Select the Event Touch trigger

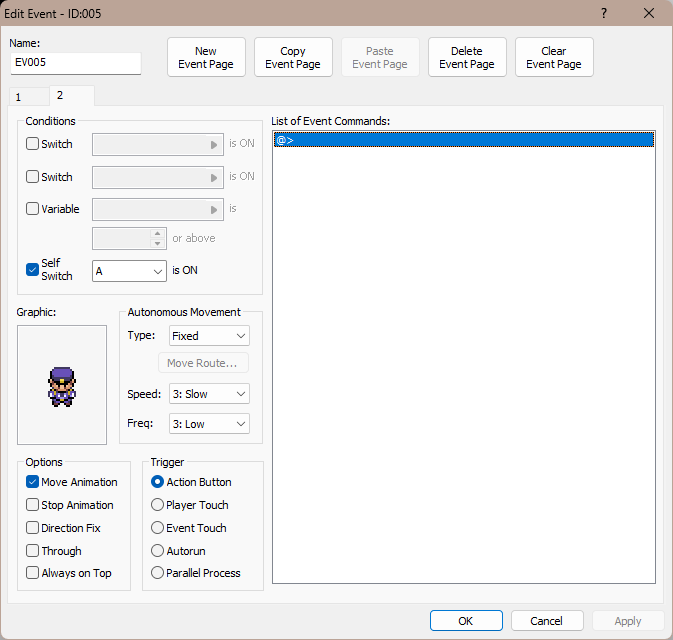pyautogui.click(x=158, y=528)
